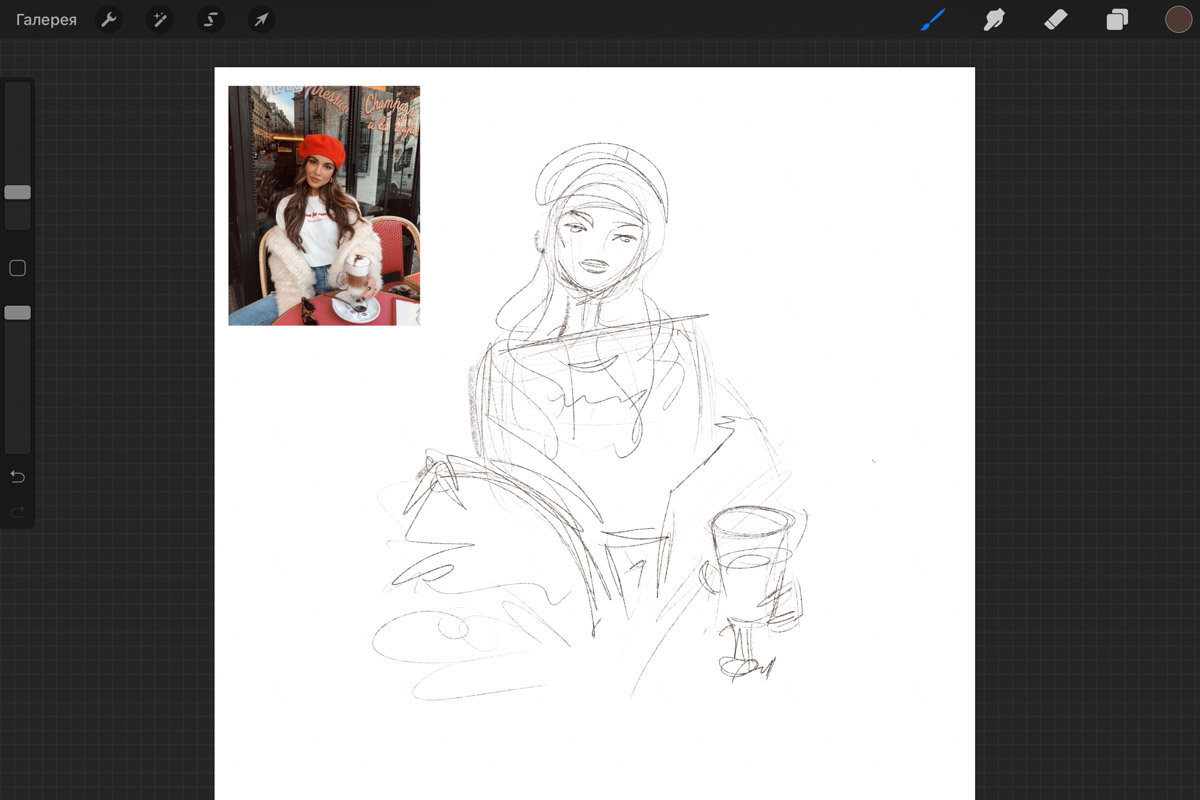Tap the Undo arrow in sidebar
The image size is (1200, 800).
coord(17,477)
